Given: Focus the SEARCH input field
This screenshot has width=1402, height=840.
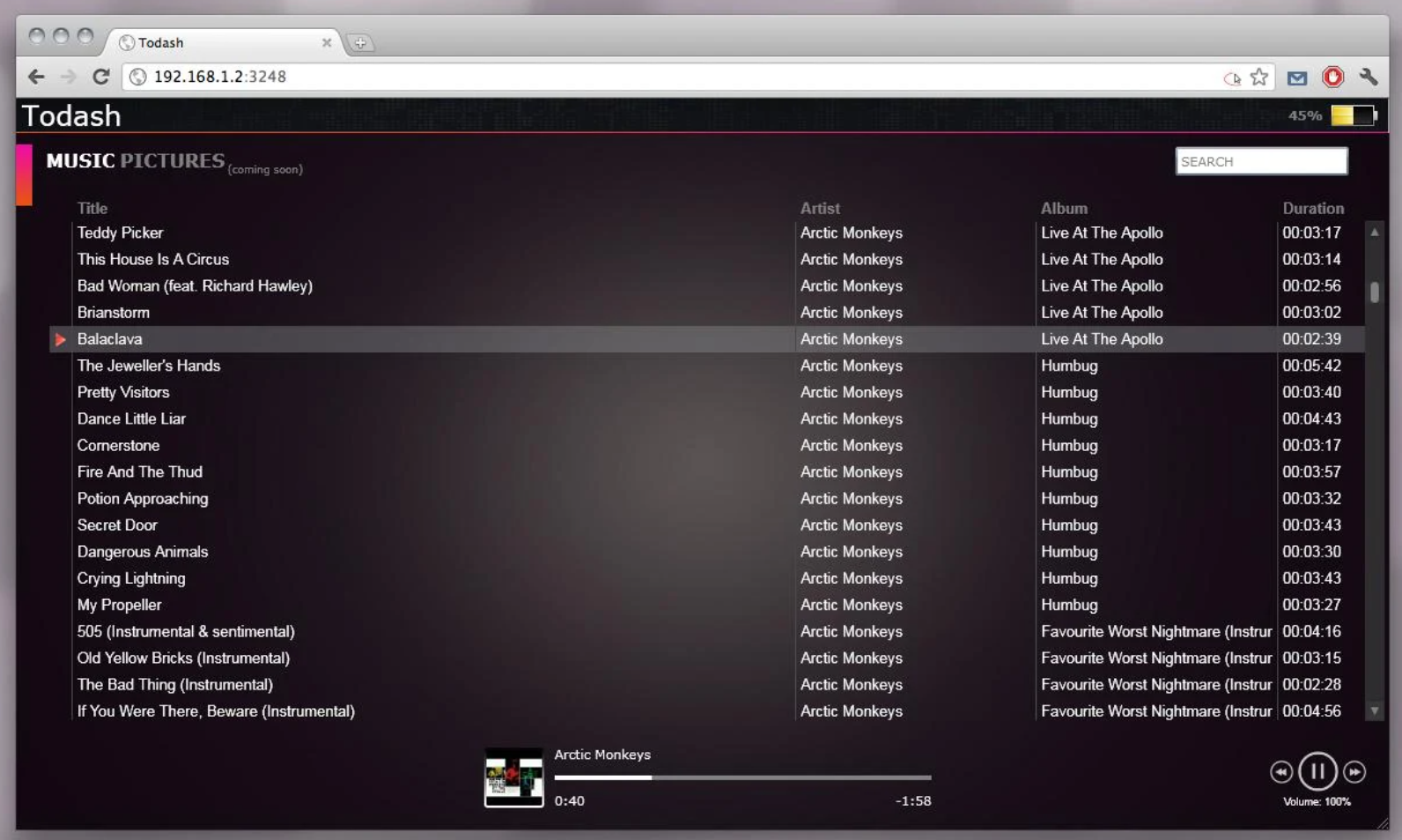Looking at the screenshot, I should click(x=1261, y=161).
